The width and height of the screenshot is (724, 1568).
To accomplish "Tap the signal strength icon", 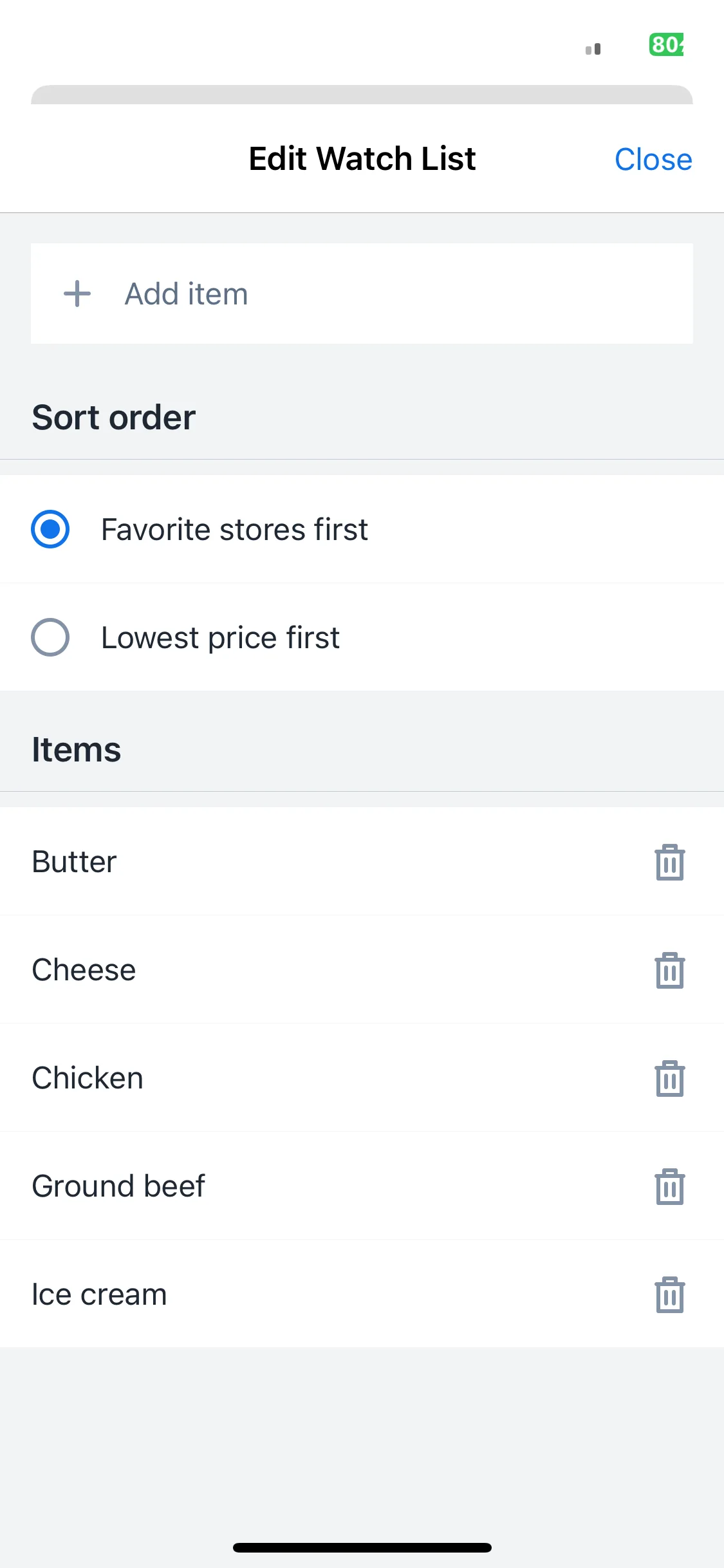I will pos(593,49).
